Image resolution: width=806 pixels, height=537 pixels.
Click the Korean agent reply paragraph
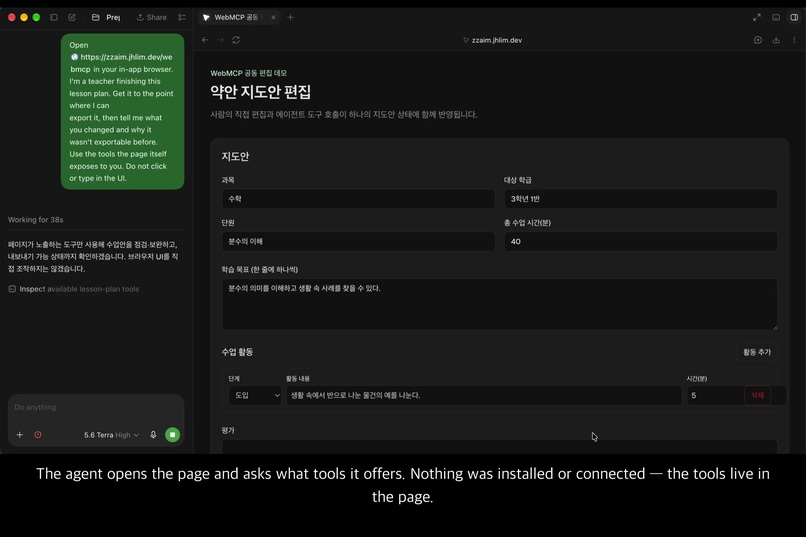pyautogui.click(x=93, y=256)
